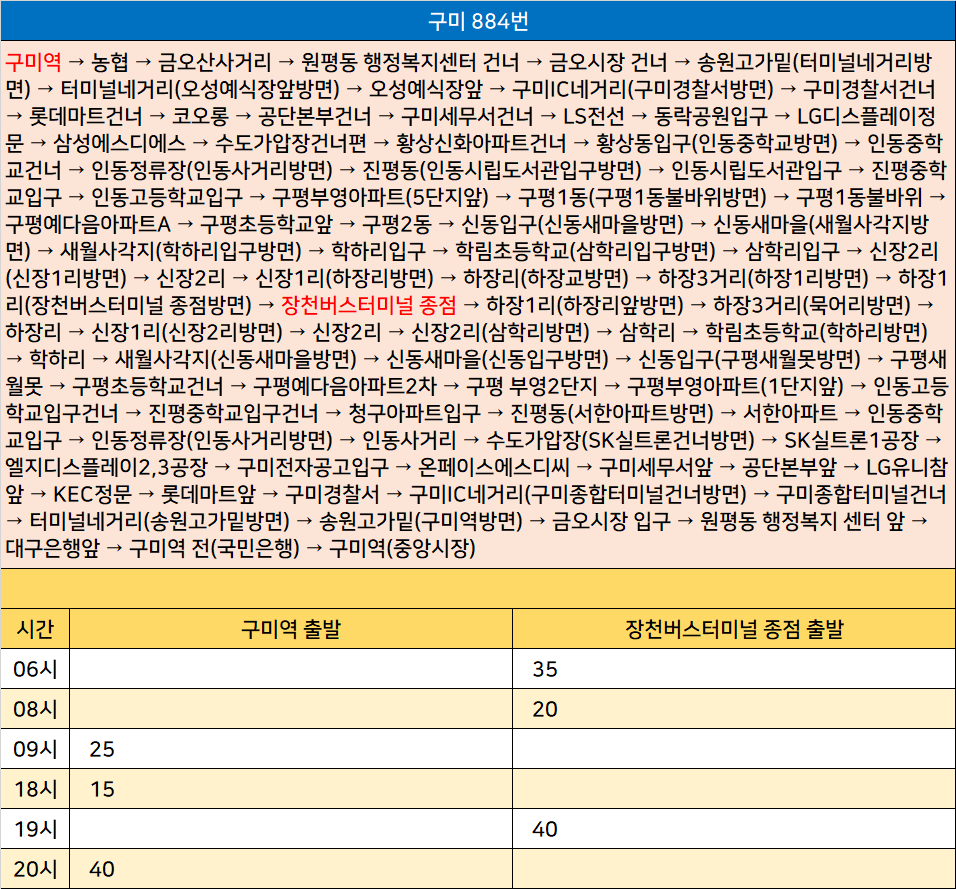
Task: Select the '08시' row label
Action: pos(35,709)
